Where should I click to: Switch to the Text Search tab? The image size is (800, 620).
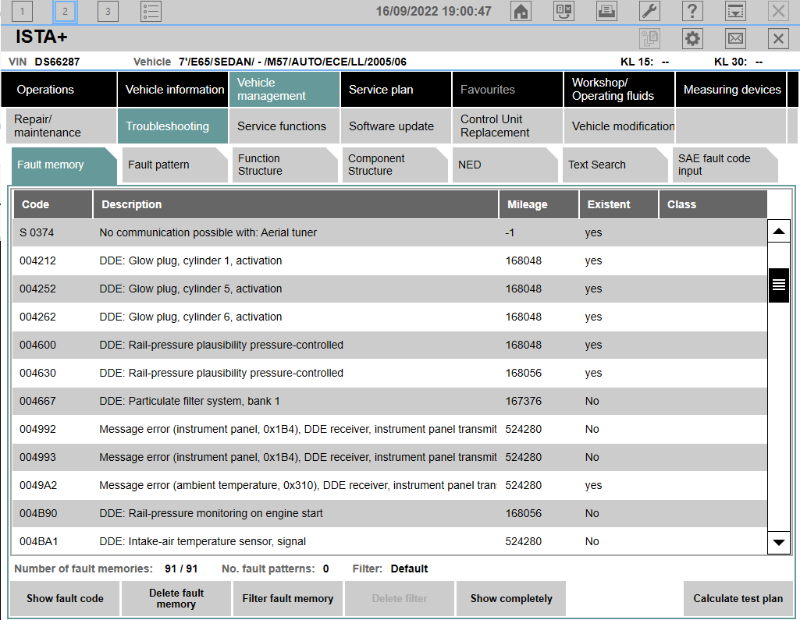pos(615,165)
